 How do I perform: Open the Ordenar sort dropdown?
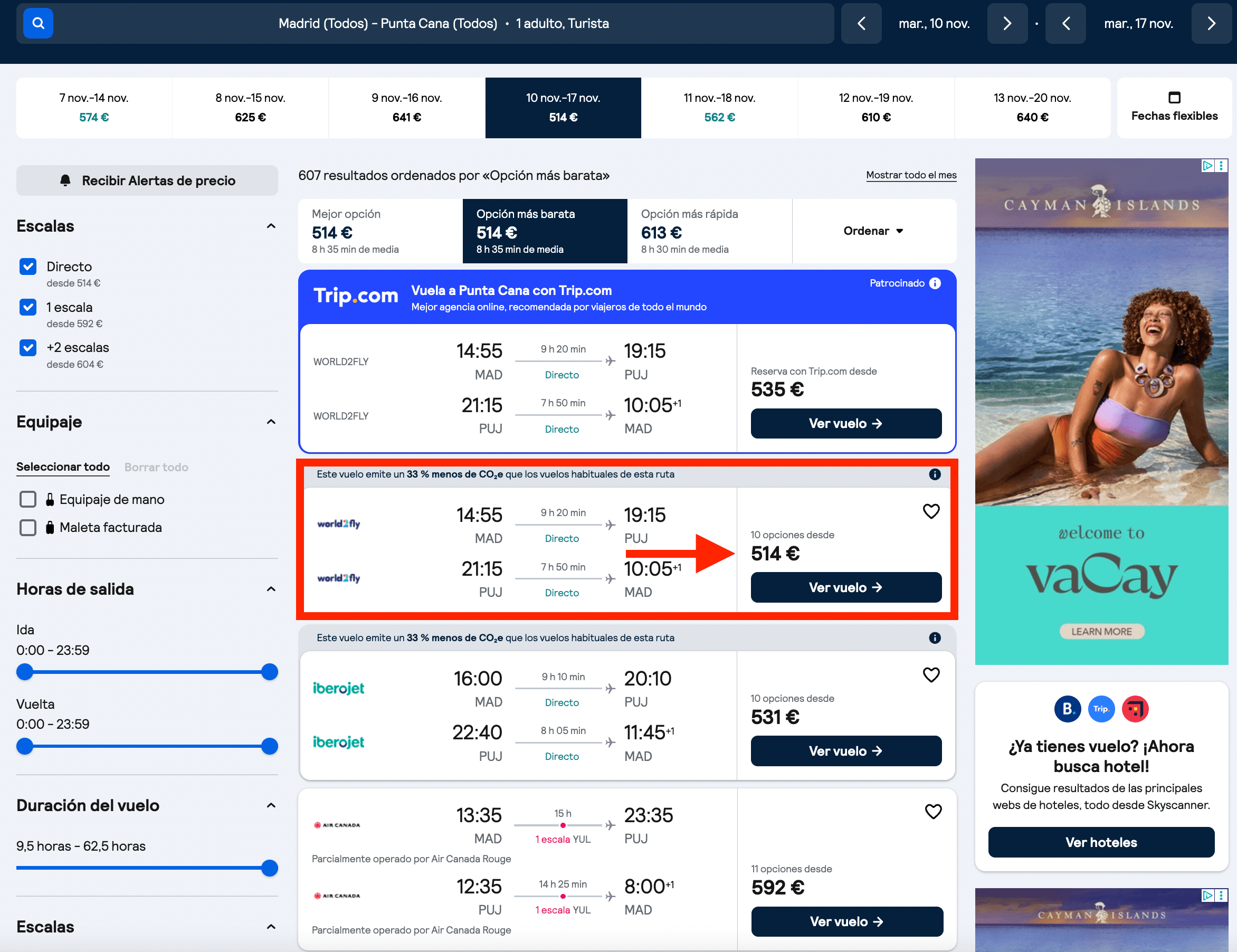pos(874,231)
